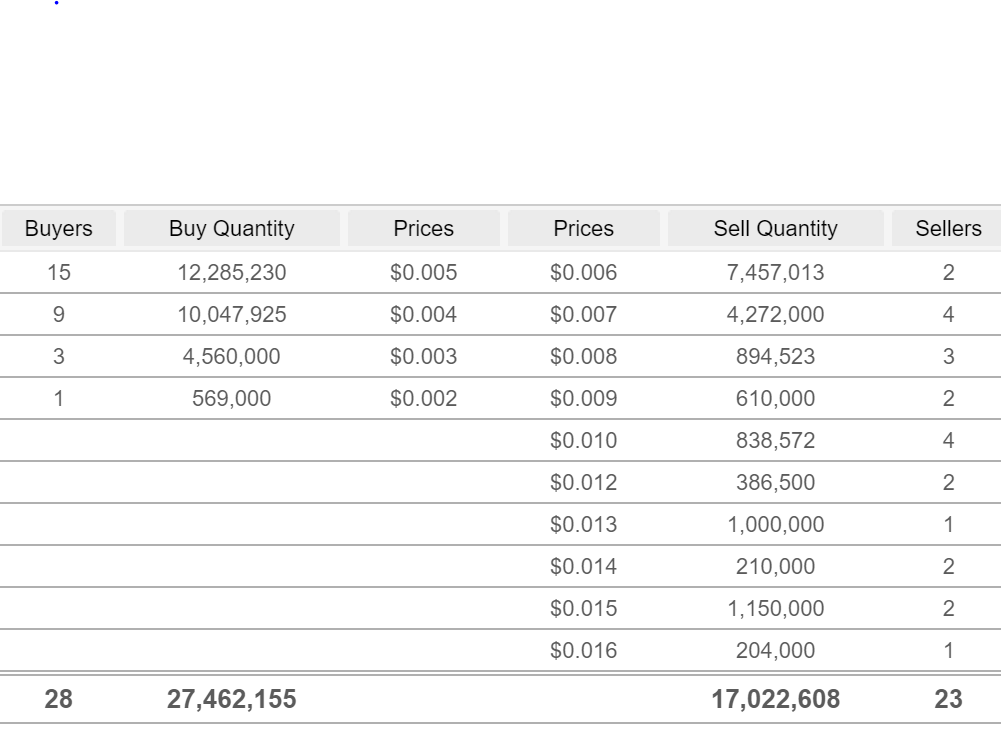Click the buy-side Prices column header
The height and width of the screenshot is (735, 1001).
[x=424, y=229]
